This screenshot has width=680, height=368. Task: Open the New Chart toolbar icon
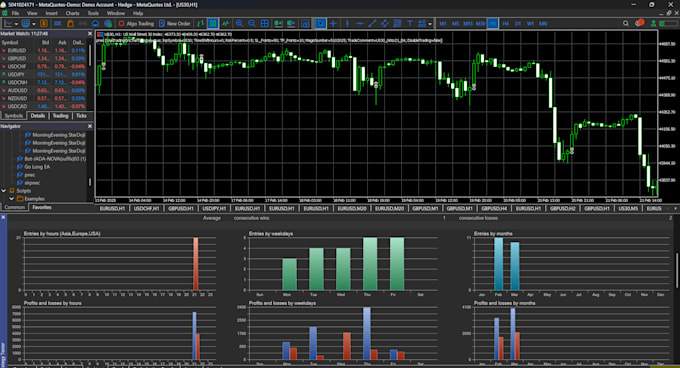point(8,23)
